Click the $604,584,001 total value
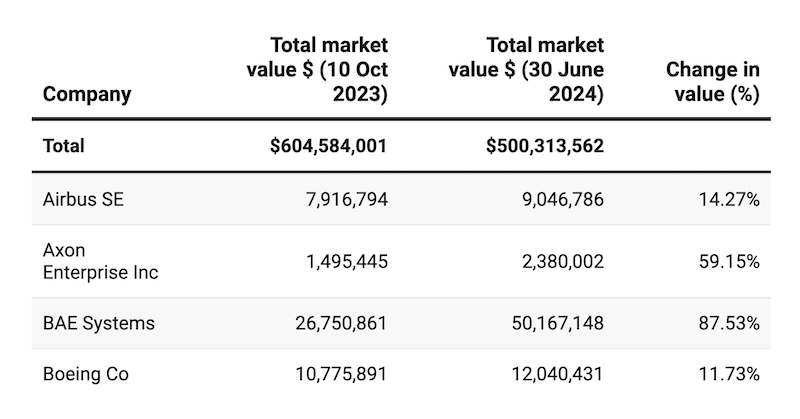Viewport: 800px width, 419px height. pos(328,146)
